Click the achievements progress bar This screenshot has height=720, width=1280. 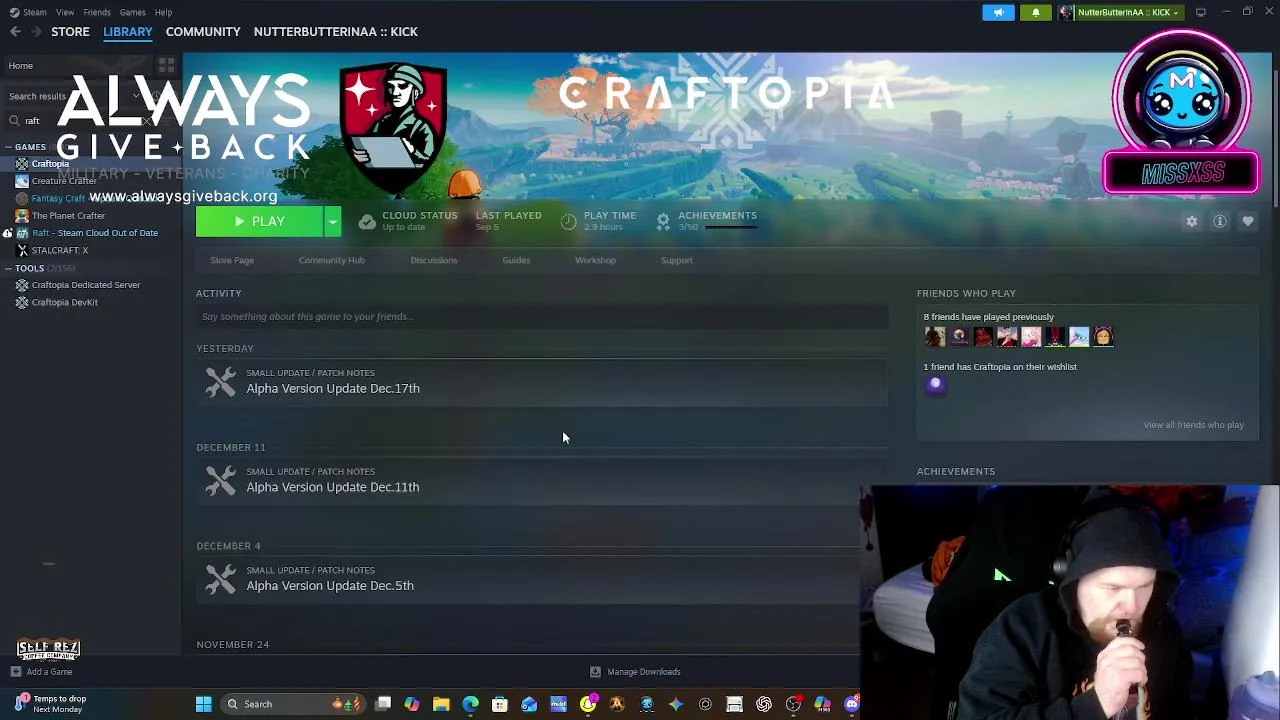tap(731, 228)
